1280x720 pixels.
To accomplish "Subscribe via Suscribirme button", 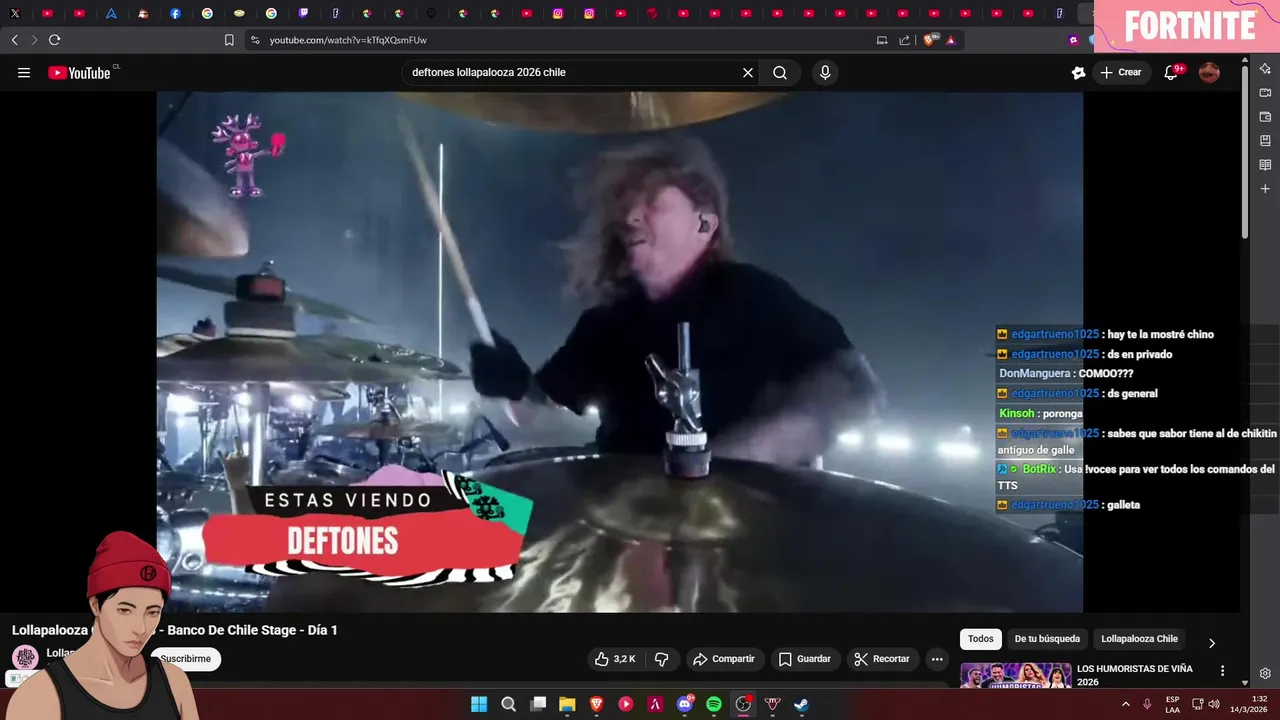I will point(186,659).
